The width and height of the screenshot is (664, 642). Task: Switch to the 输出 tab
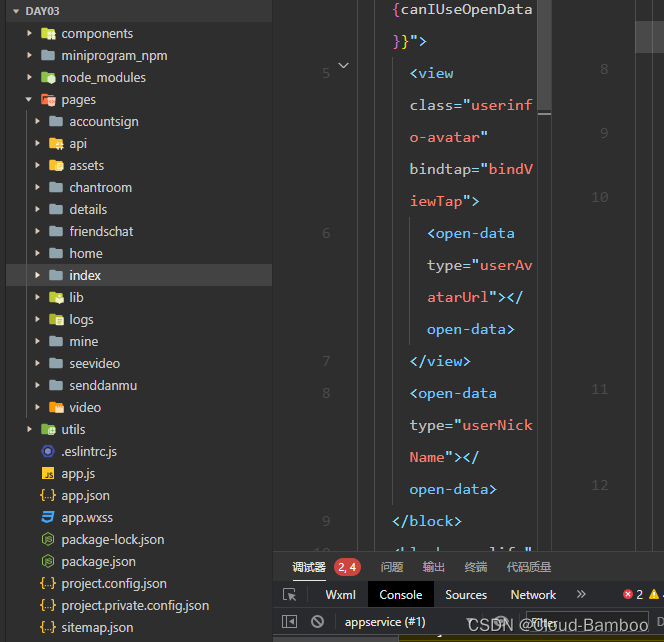click(434, 567)
